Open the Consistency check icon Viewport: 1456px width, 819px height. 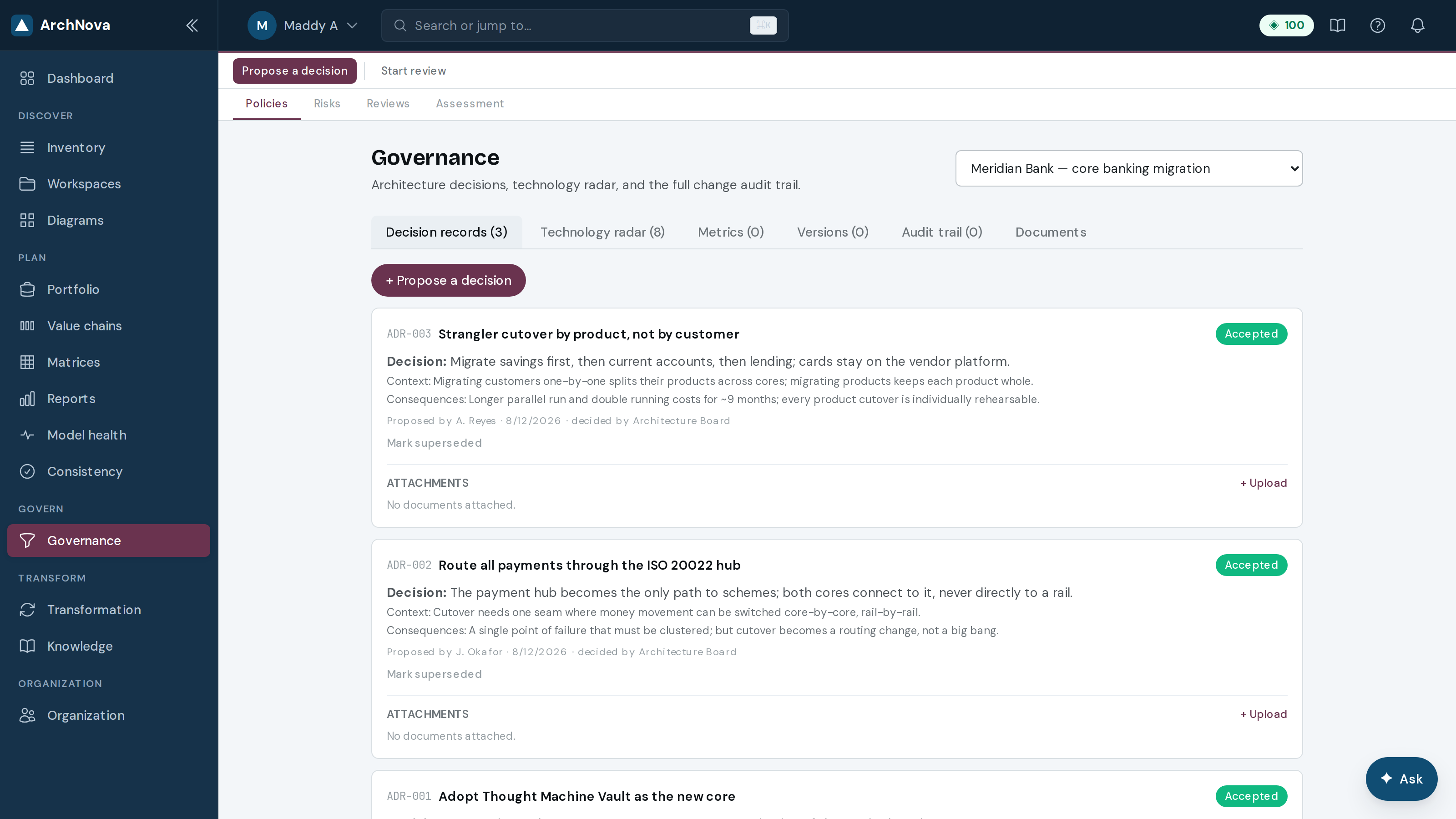27,471
